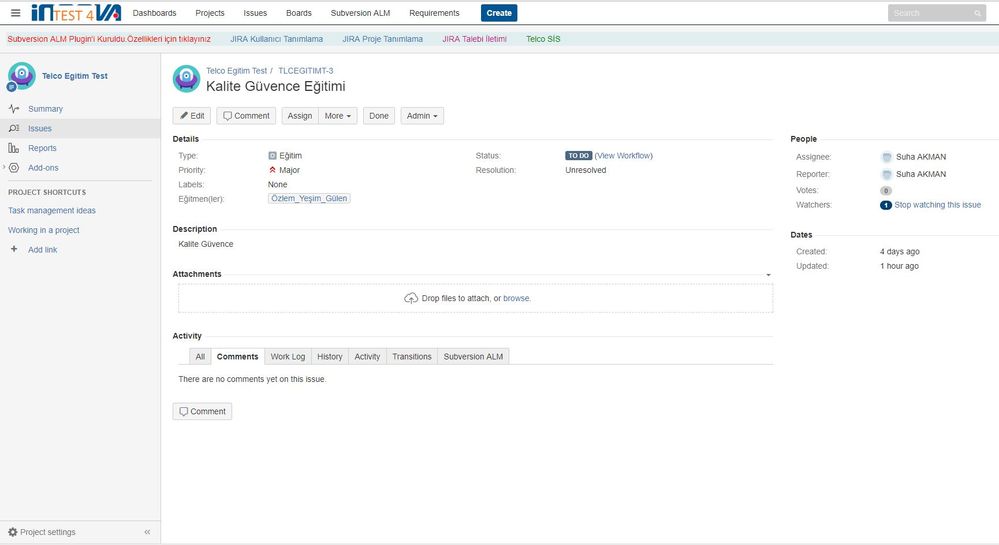999x545 pixels.
Task: Open Working in a project shortcut
Action: [x=43, y=230]
